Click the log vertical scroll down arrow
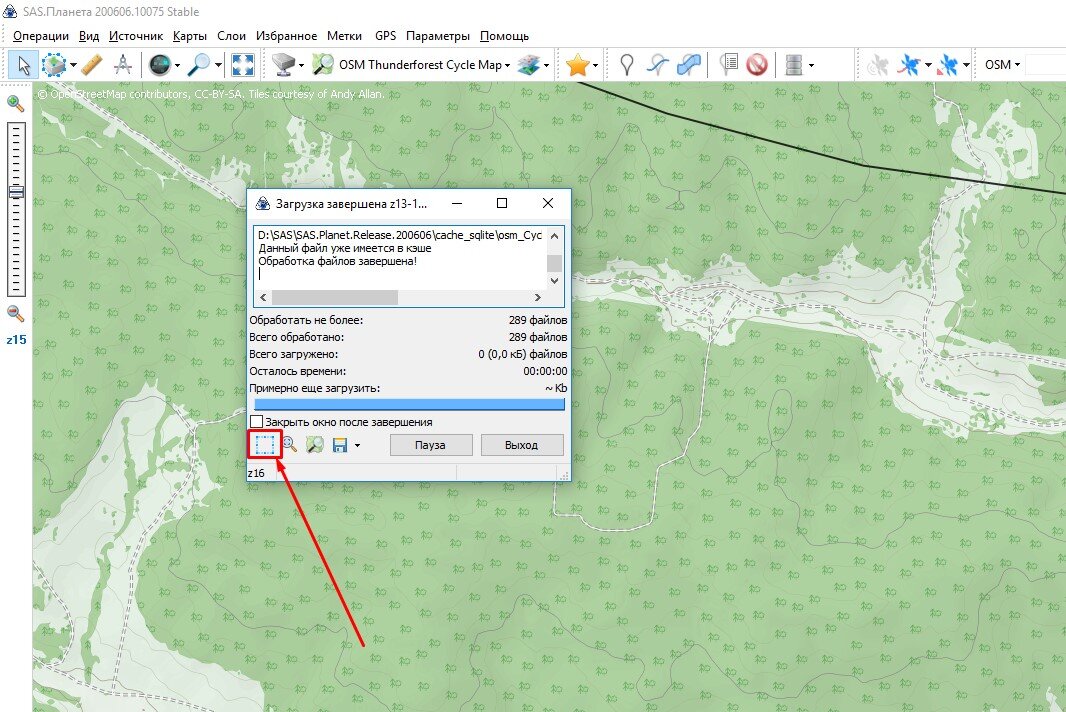 555,280
